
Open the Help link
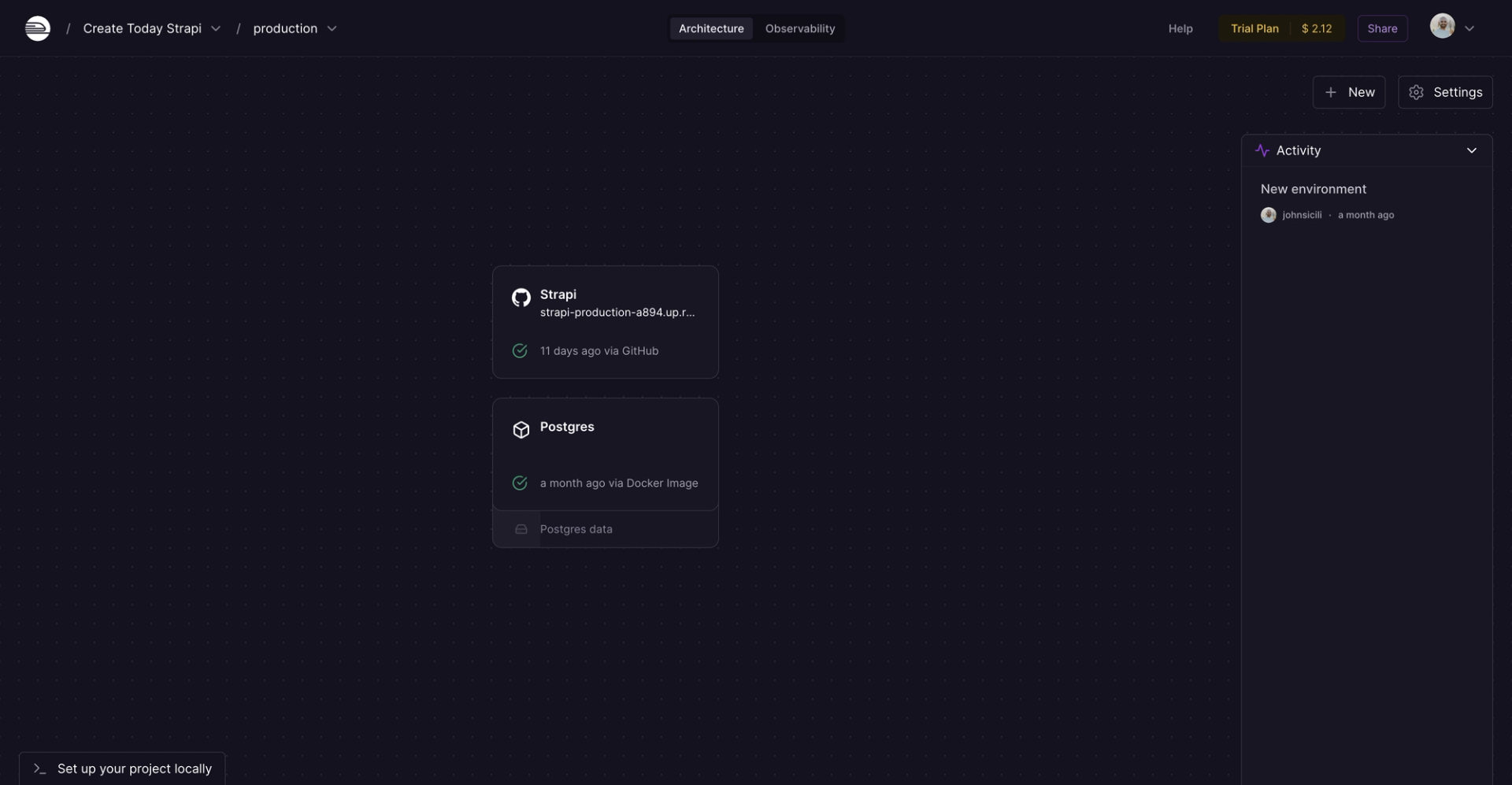[1180, 28]
